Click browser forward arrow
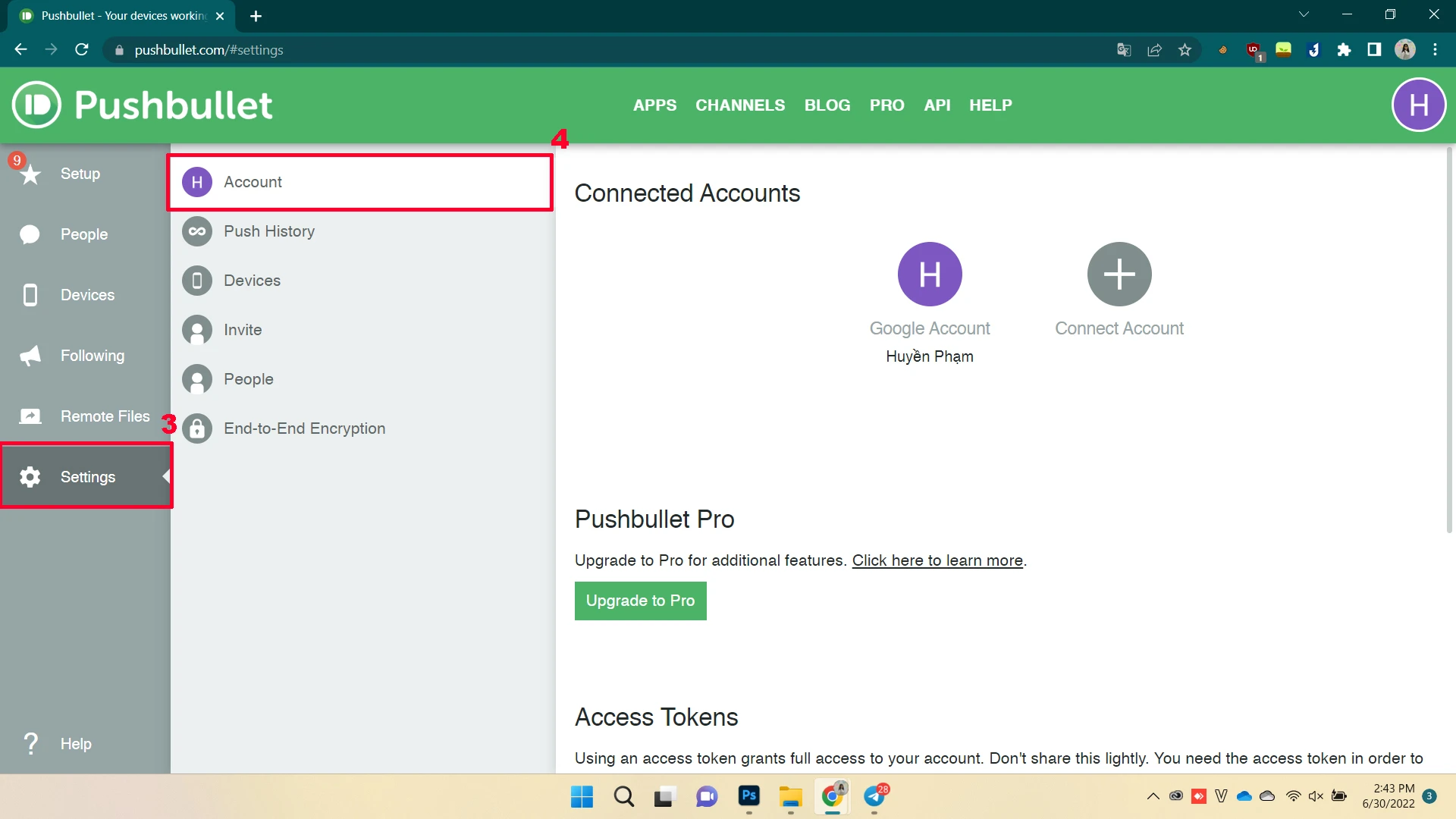This screenshot has width=1456, height=819. pos(51,49)
